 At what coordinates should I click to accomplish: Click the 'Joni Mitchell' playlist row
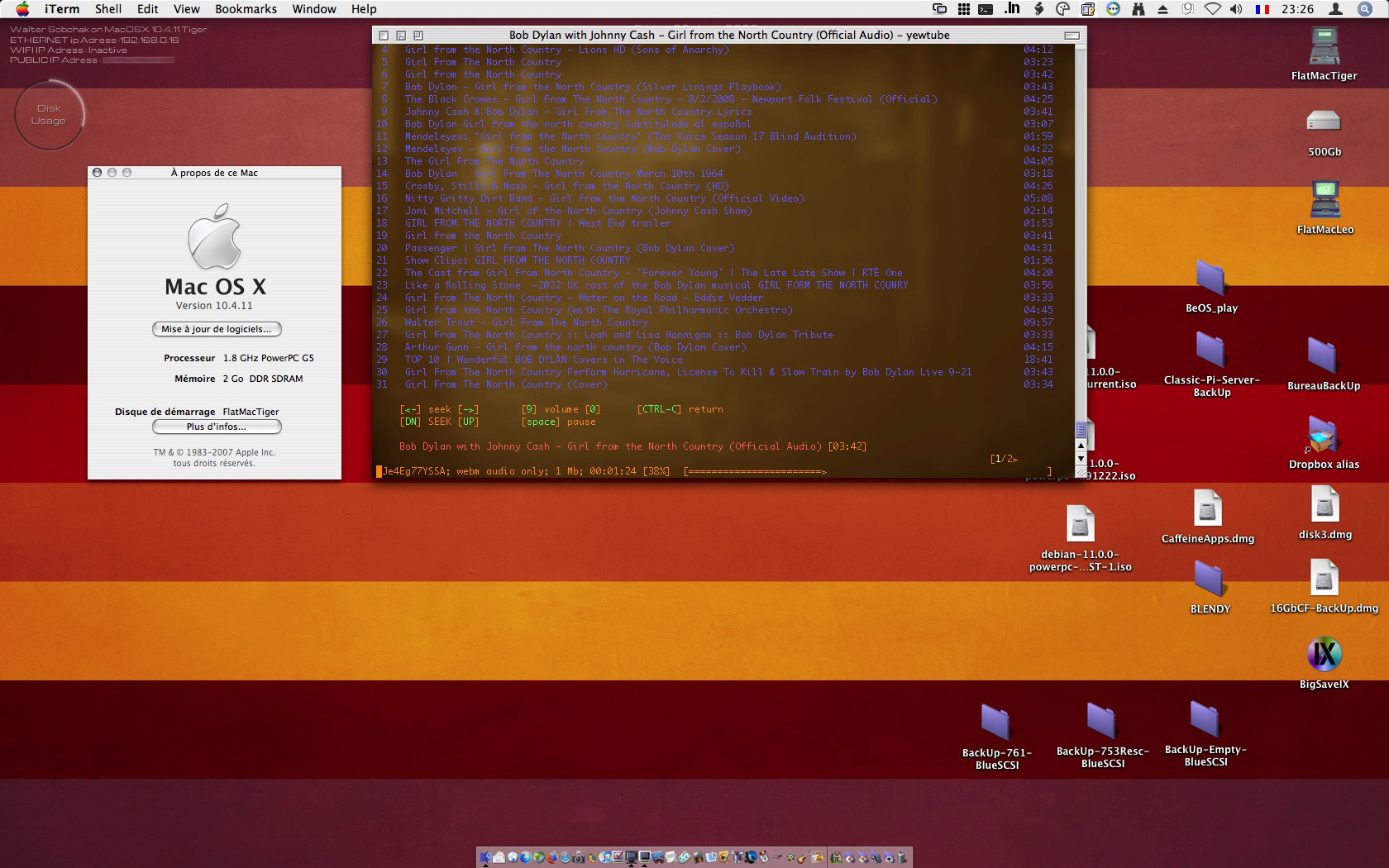pyautogui.click(x=716, y=211)
